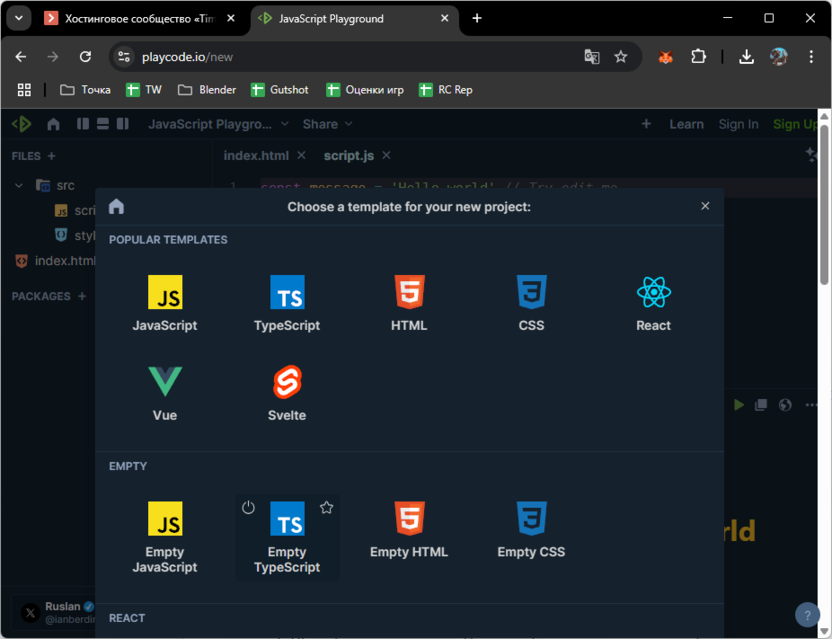Bookmark this page with the star icon

coord(621,57)
